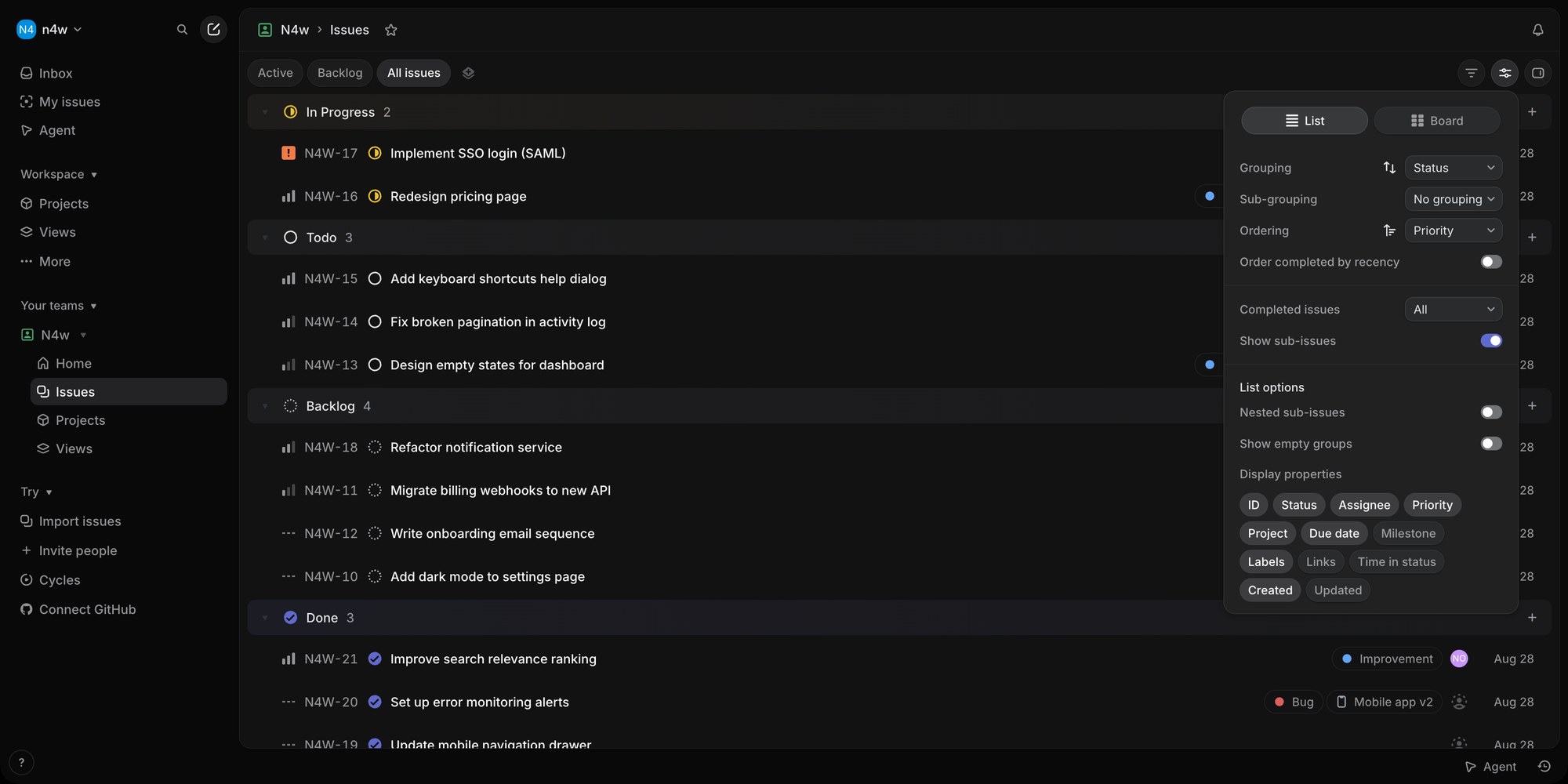
Task: Open the Completed issues All dropdown
Action: click(1454, 310)
